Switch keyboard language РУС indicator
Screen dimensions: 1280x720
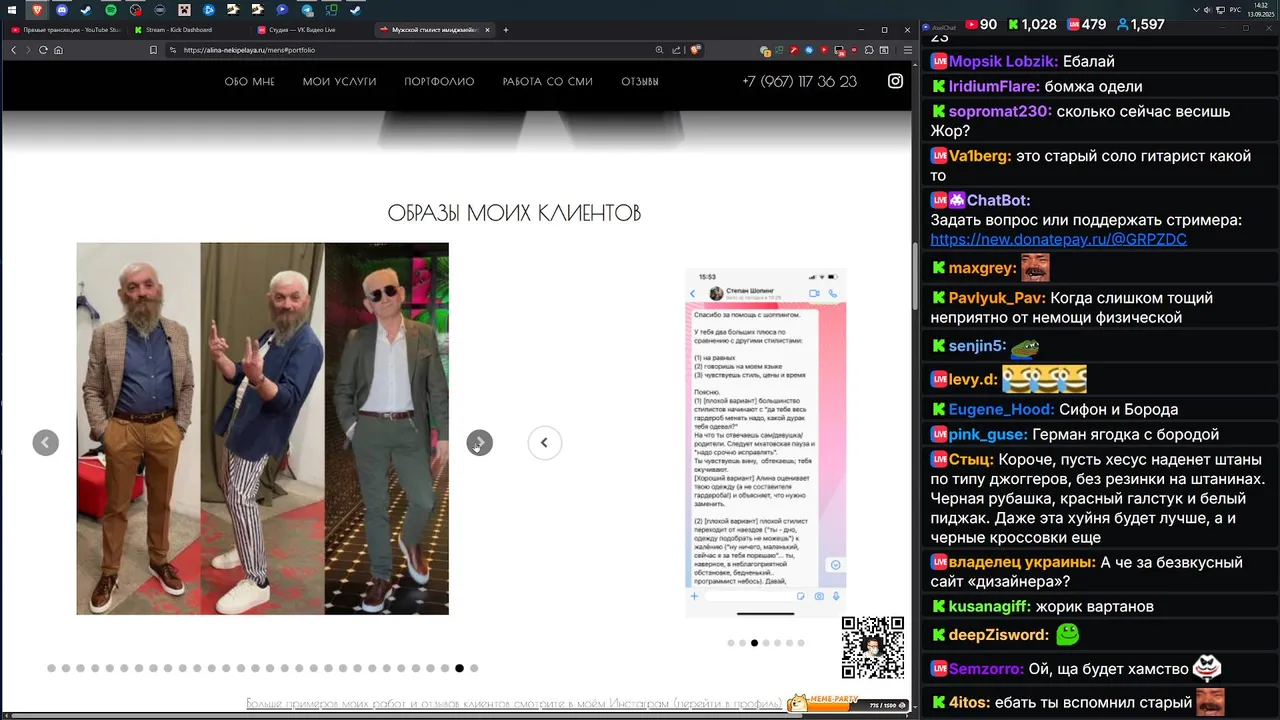click(1235, 9)
